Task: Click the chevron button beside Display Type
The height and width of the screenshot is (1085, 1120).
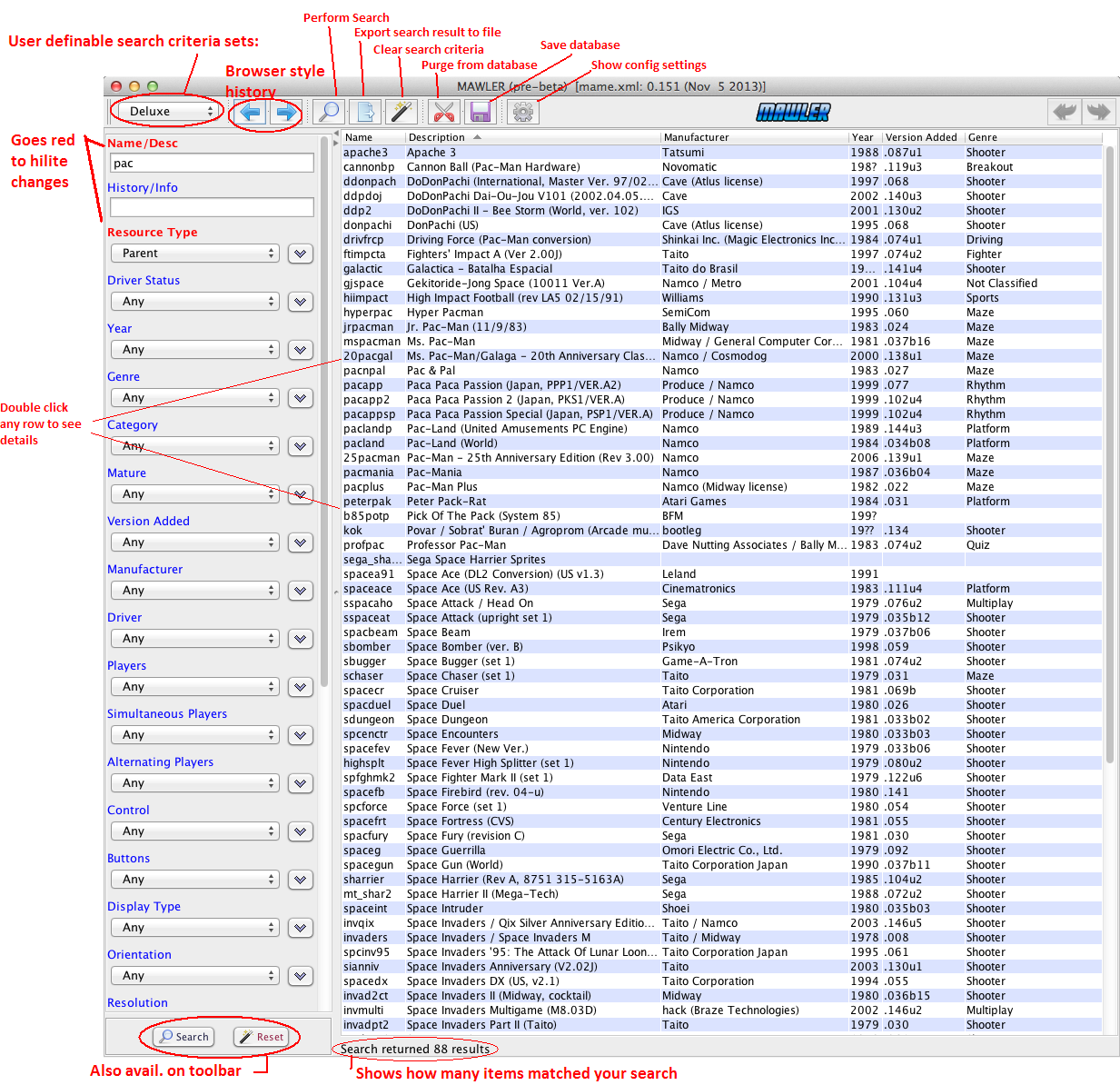Action: 301,928
